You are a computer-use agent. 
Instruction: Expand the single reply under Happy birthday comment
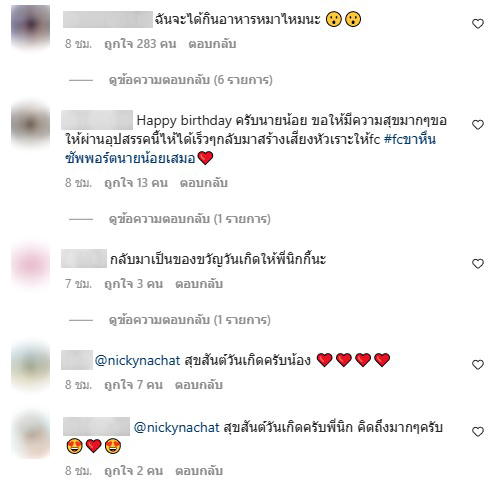(190, 219)
